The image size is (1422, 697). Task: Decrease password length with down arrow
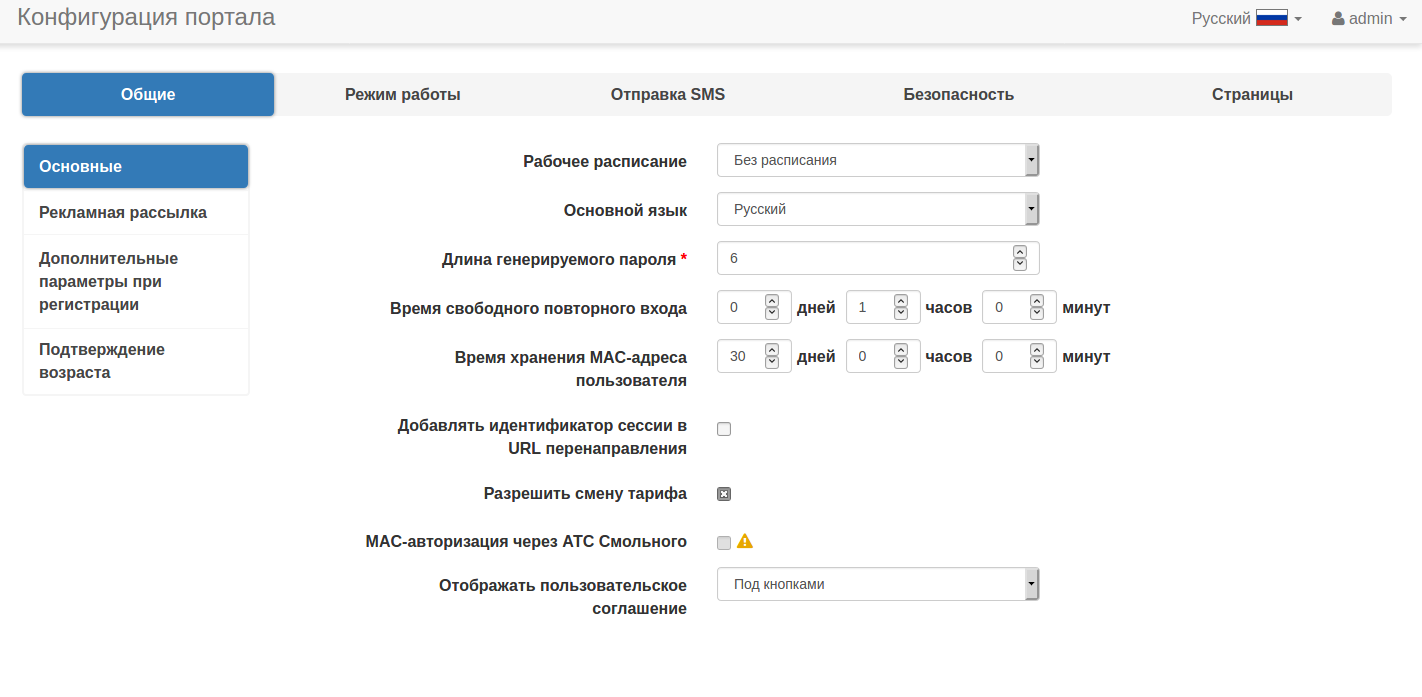pyautogui.click(x=1019, y=264)
